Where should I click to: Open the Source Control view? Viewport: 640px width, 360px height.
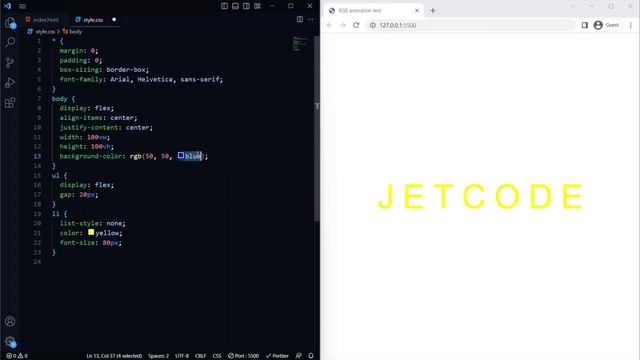[10, 62]
